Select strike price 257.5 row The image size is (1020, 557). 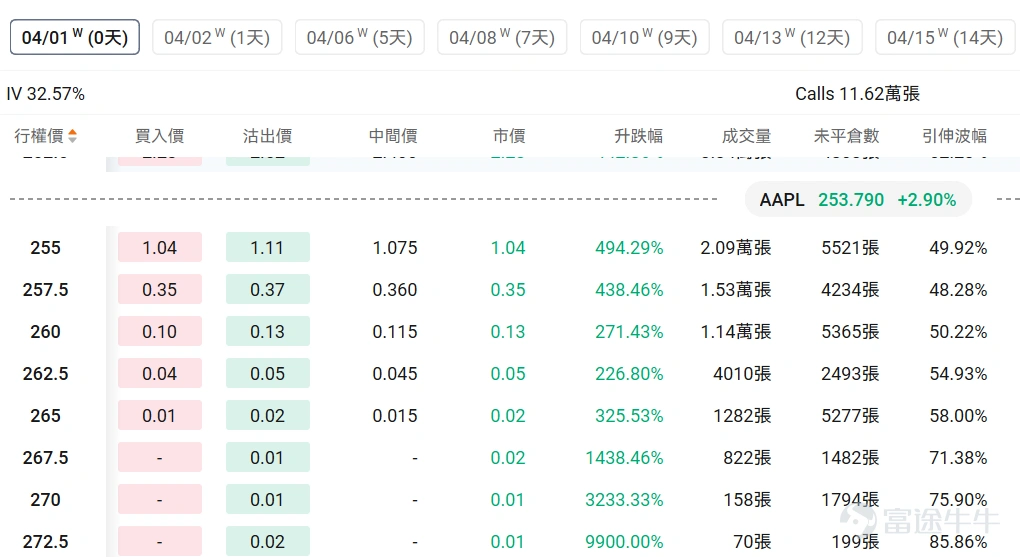click(x=510, y=290)
